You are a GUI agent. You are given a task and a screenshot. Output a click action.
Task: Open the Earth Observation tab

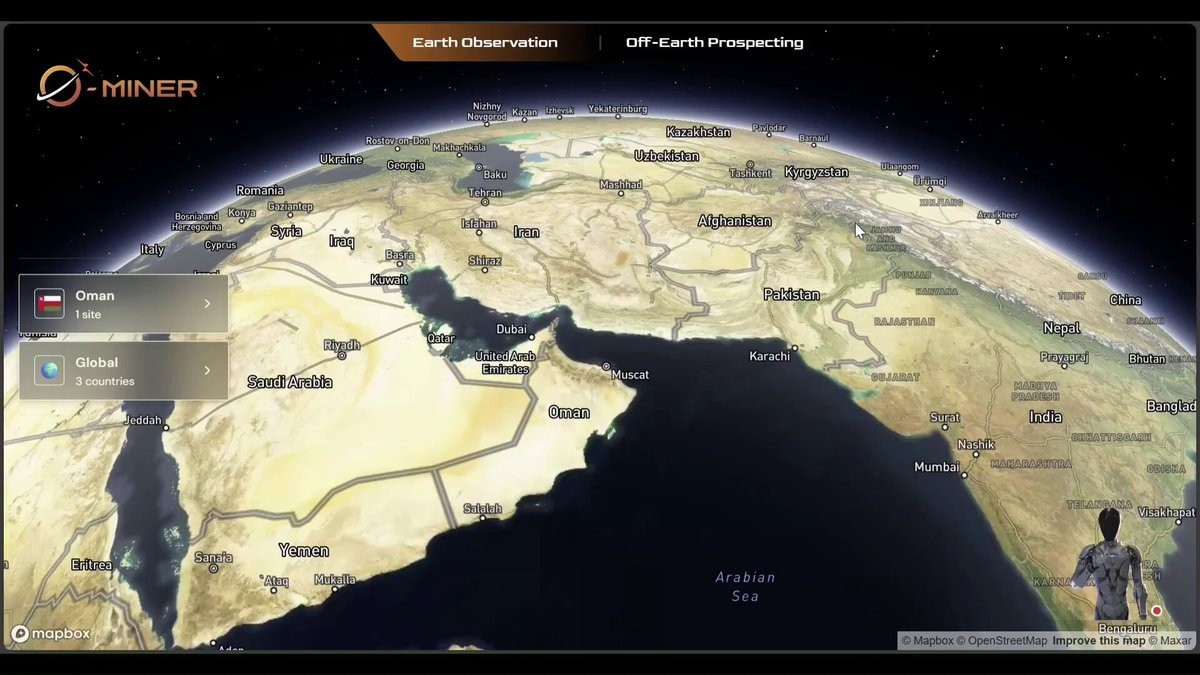point(485,42)
